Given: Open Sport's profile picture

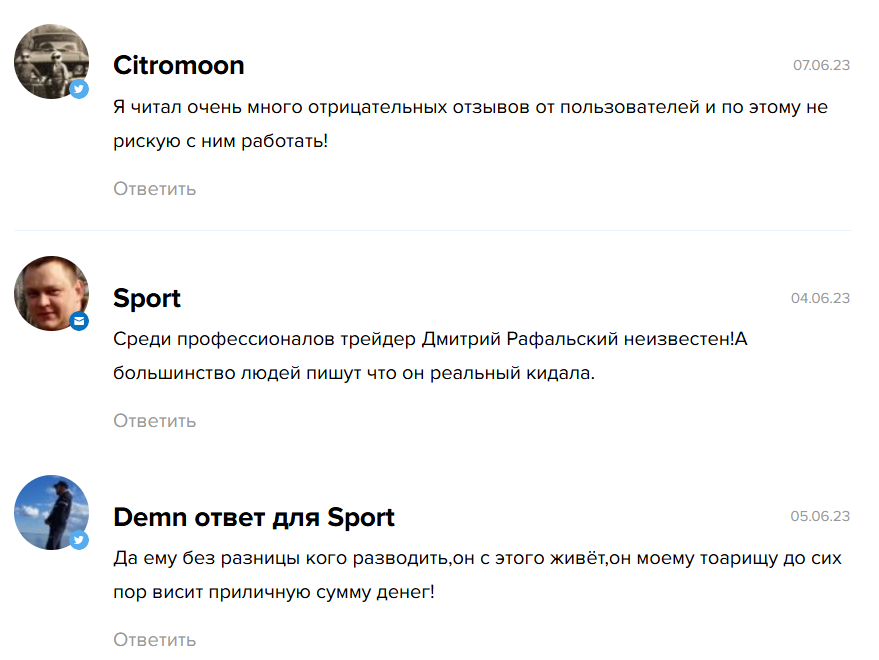Looking at the screenshot, I should click(x=48, y=292).
